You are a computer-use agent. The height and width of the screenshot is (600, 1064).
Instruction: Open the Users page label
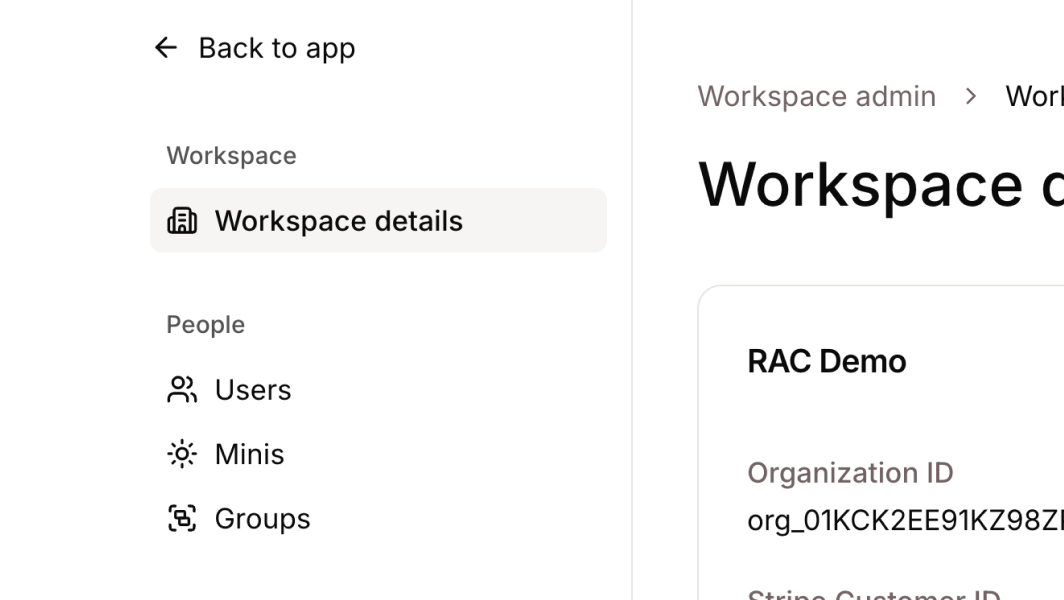(253, 389)
